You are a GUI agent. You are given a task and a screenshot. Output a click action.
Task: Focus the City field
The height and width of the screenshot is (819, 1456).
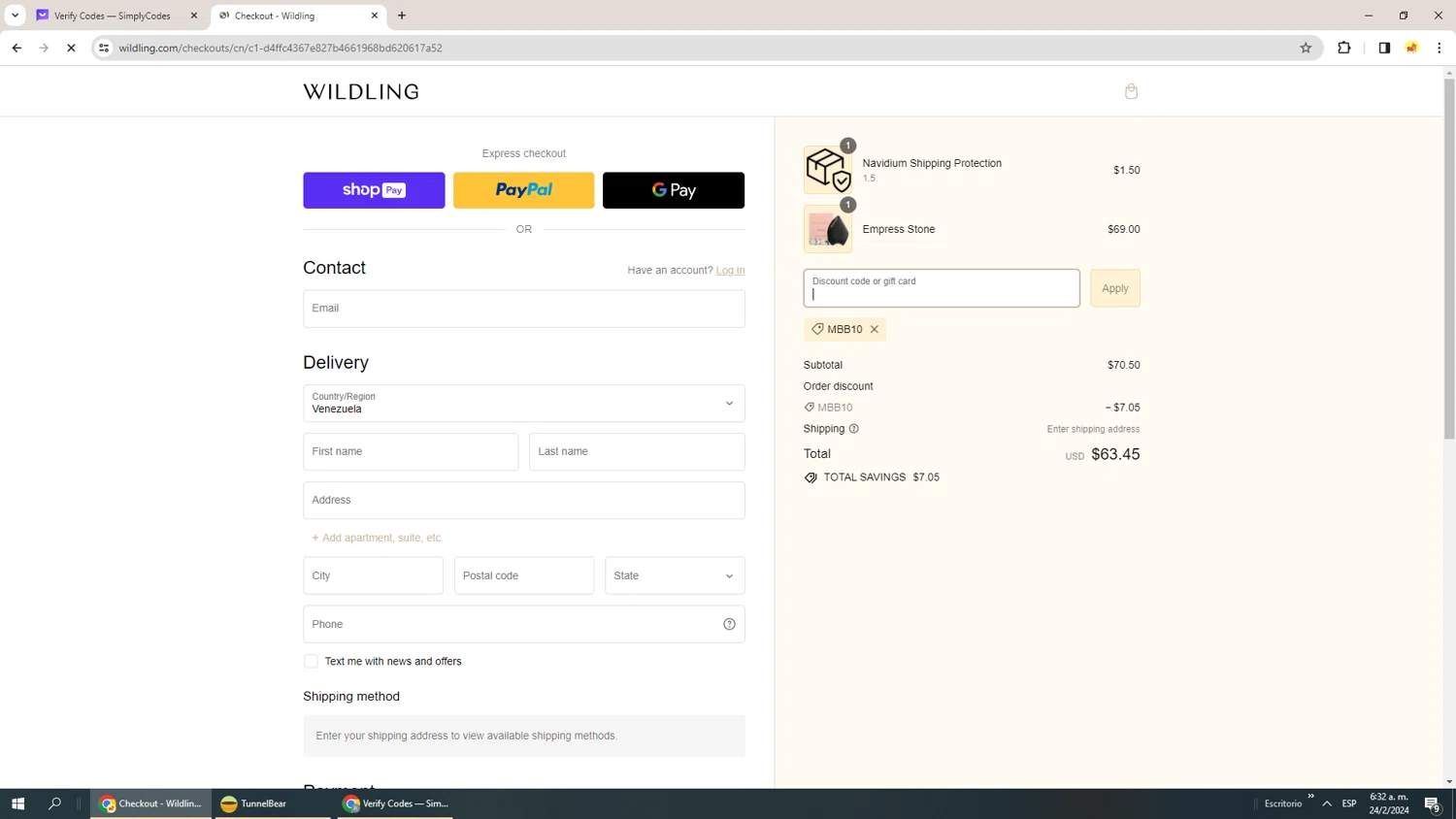pyautogui.click(x=373, y=575)
